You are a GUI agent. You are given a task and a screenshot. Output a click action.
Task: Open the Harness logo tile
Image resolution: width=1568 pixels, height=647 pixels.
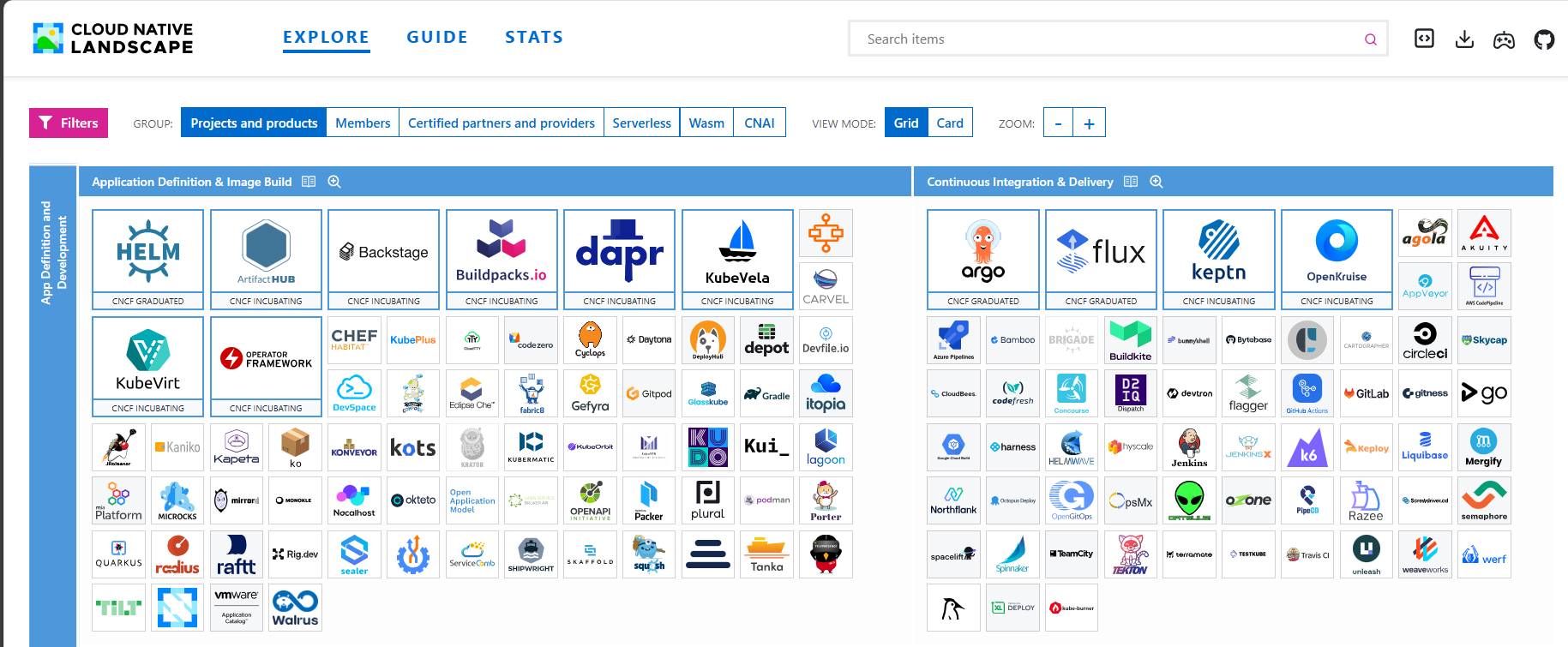[x=1012, y=447]
